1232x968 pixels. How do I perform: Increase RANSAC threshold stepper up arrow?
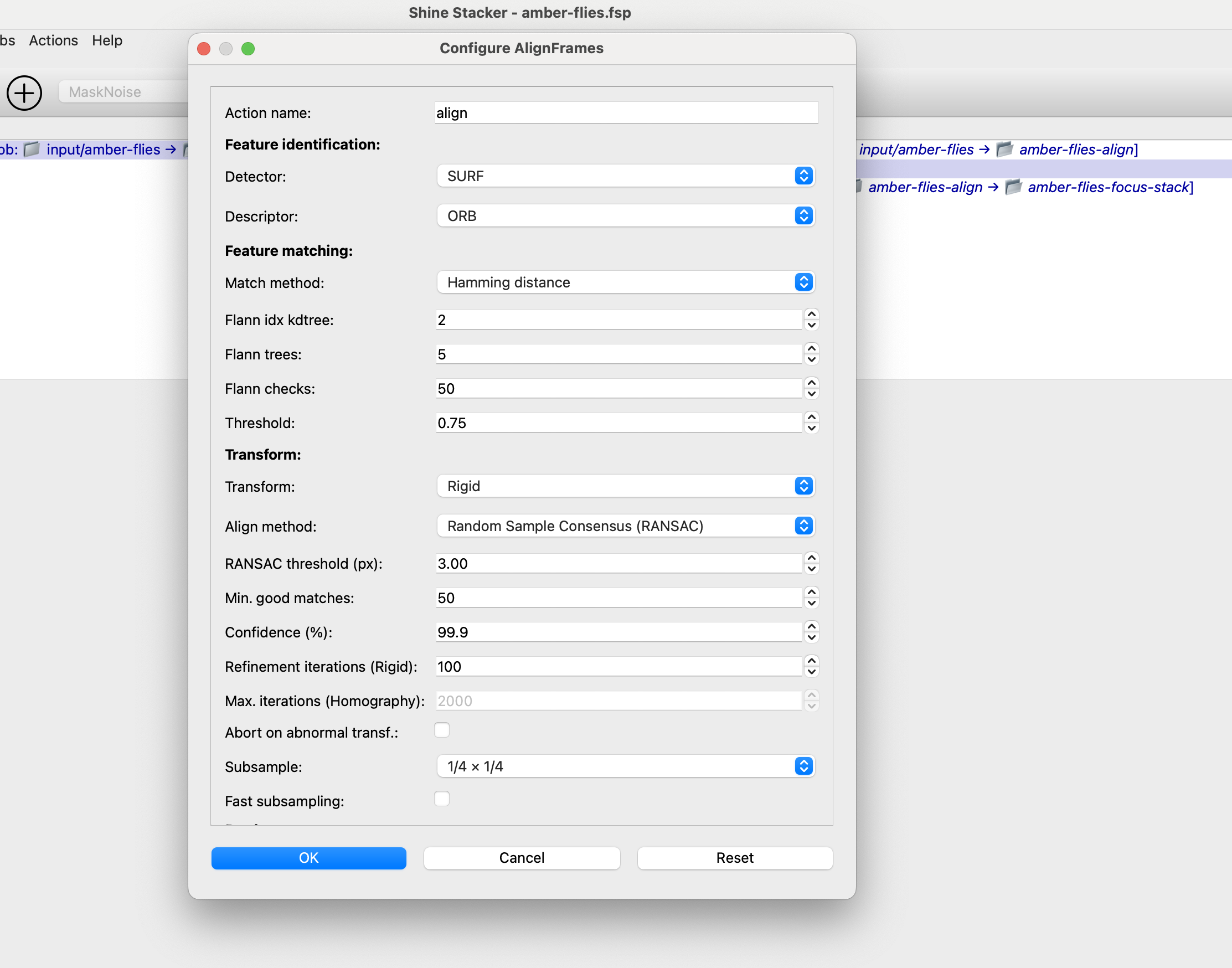coord(812,558)
